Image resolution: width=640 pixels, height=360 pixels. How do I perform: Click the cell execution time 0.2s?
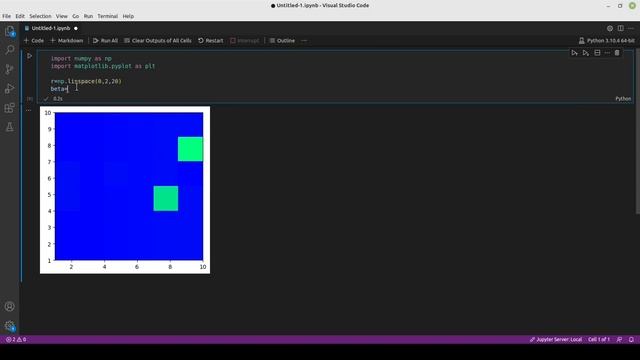point(58,99)
